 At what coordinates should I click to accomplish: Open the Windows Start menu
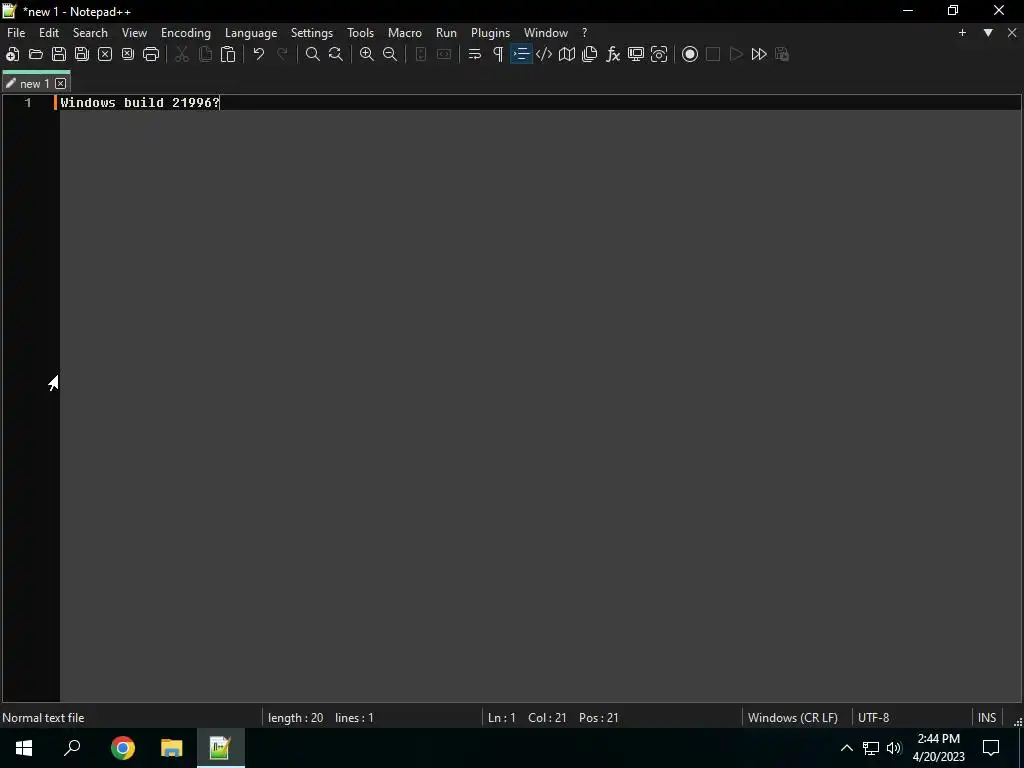[24, 748]
